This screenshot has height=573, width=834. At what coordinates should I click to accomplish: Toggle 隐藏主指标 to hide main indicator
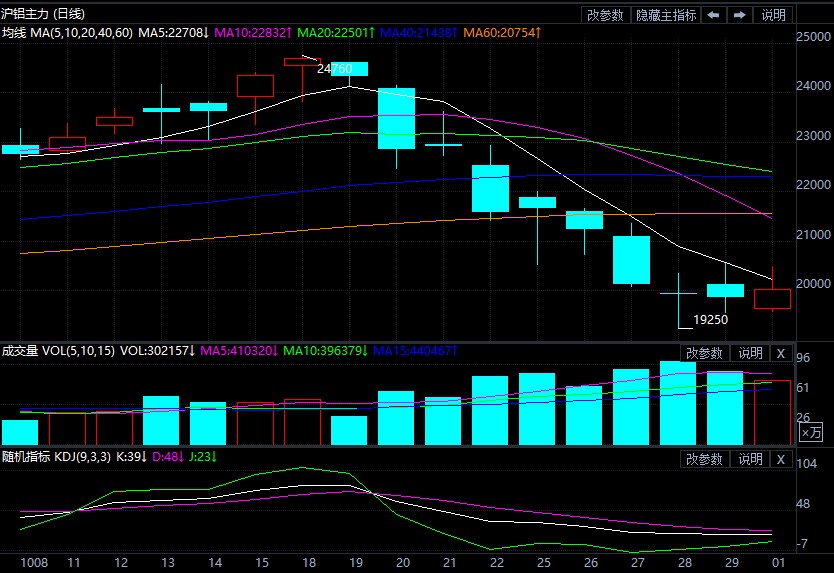tap(666, 15)
